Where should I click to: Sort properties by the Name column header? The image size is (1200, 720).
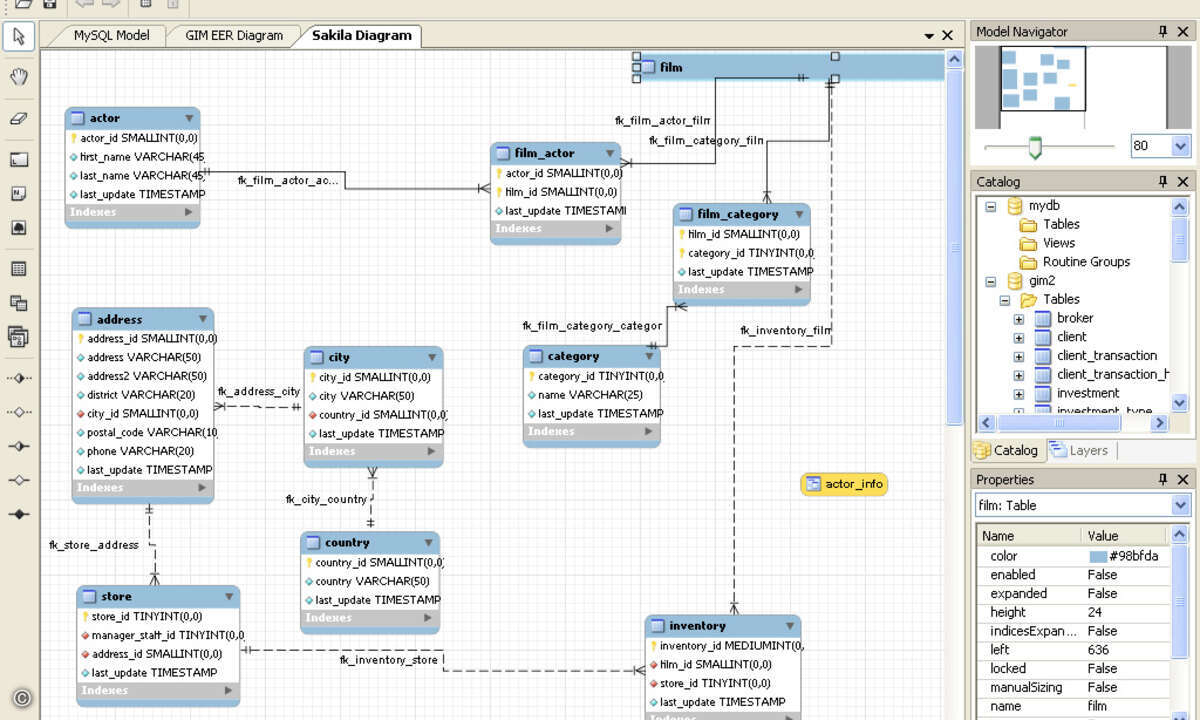tap(1029, 535)
